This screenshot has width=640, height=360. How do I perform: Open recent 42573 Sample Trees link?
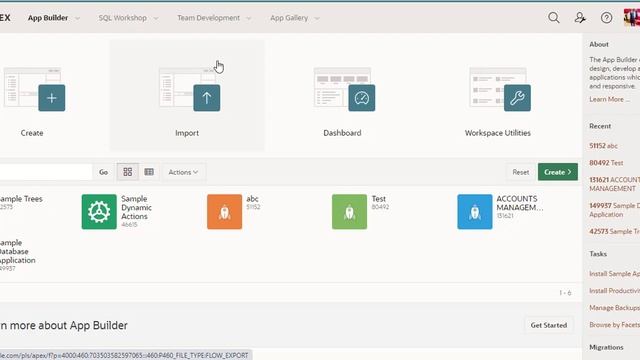pos(615,231)
